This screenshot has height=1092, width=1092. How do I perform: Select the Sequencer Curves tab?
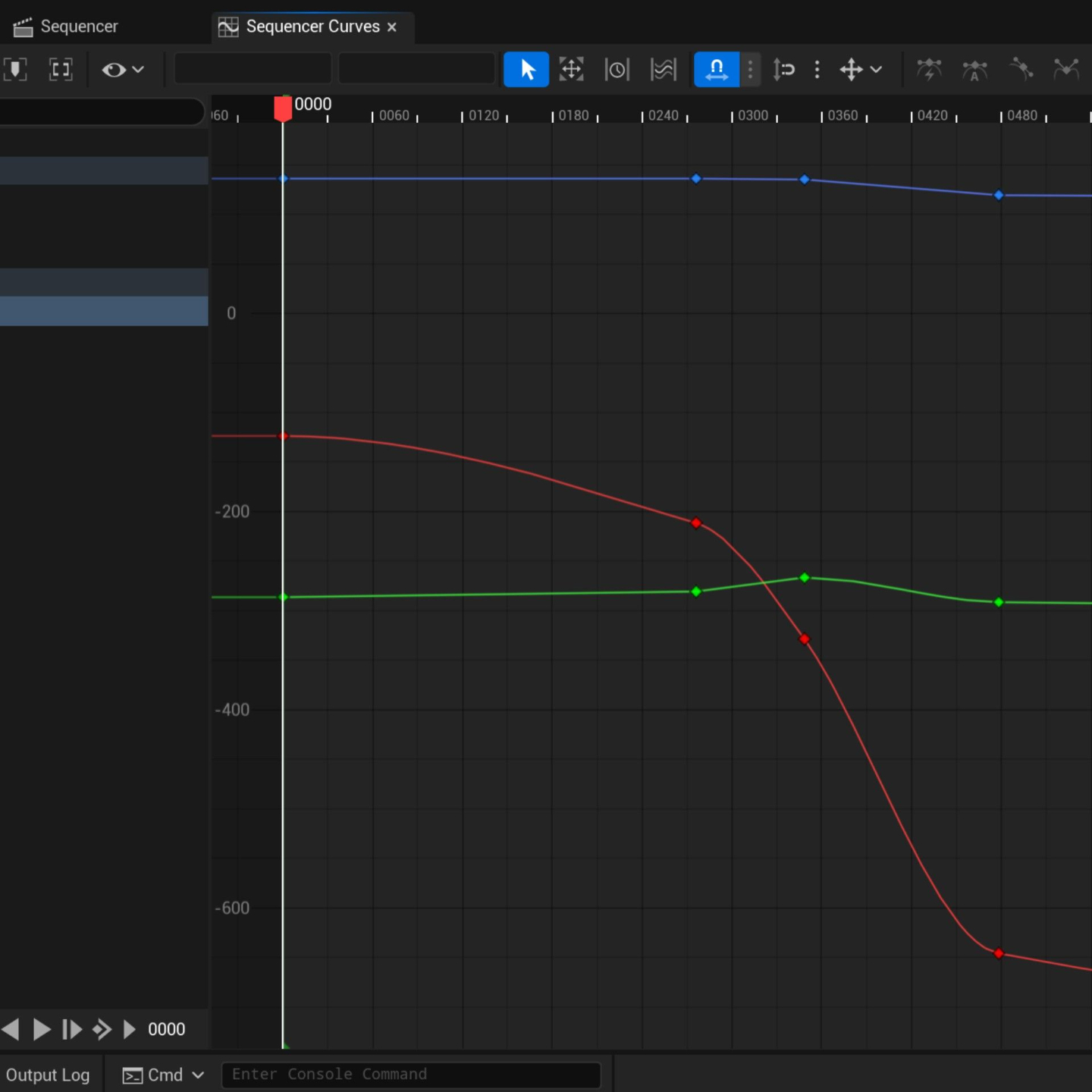click(312, 27)
